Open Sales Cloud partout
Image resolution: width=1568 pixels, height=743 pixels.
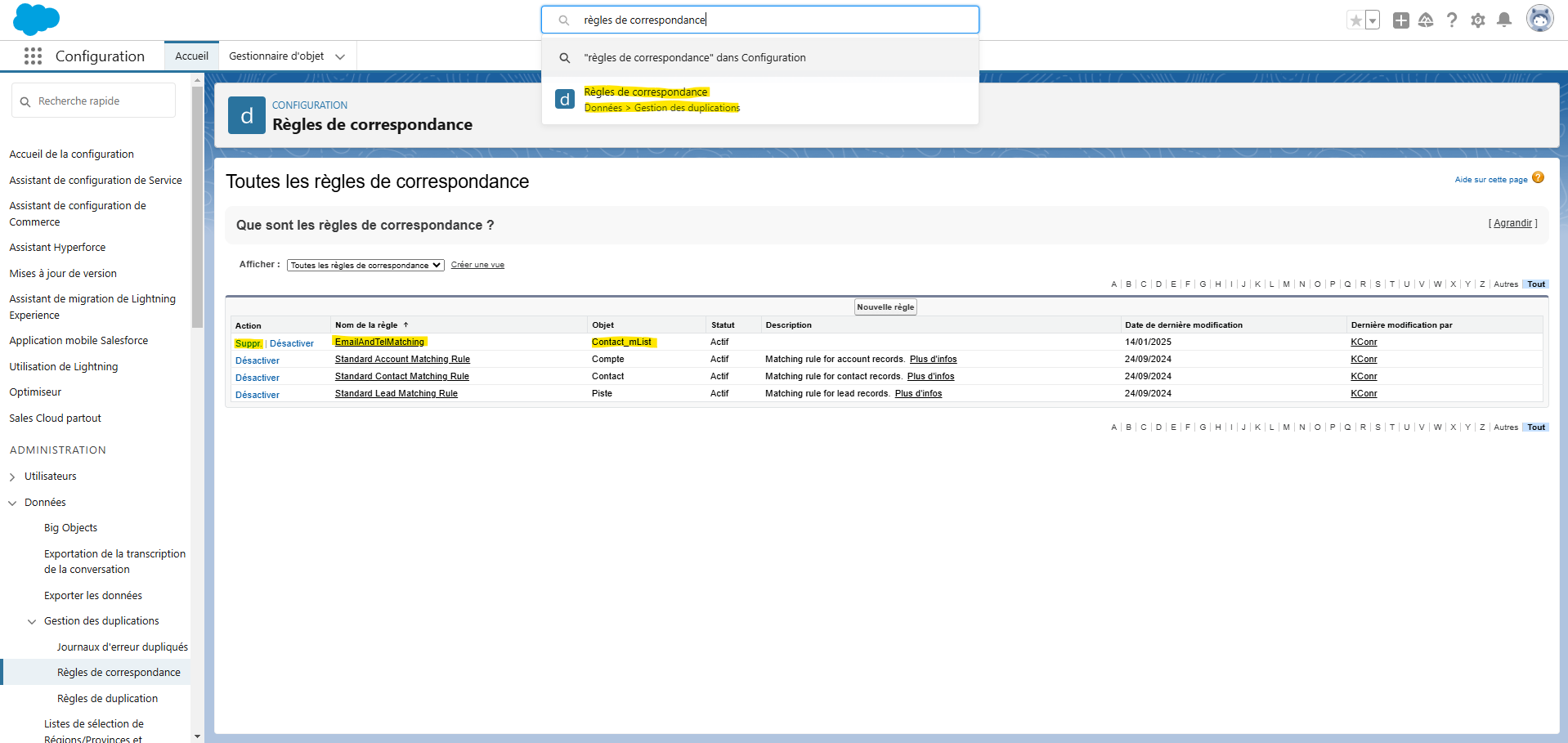click(55, 418)
